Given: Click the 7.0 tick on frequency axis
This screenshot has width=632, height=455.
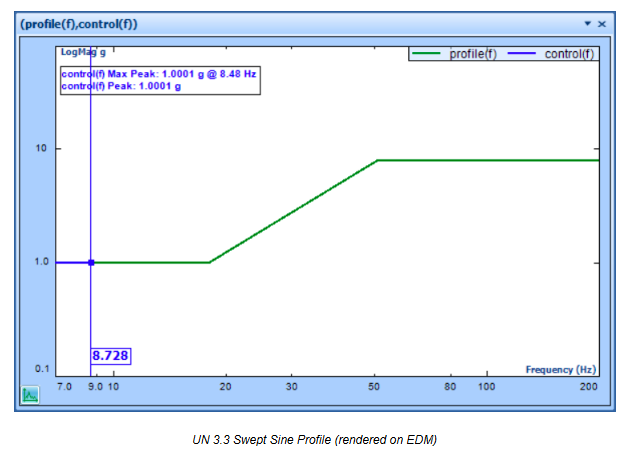Looking at the screenshot, I should coord(65,386).
